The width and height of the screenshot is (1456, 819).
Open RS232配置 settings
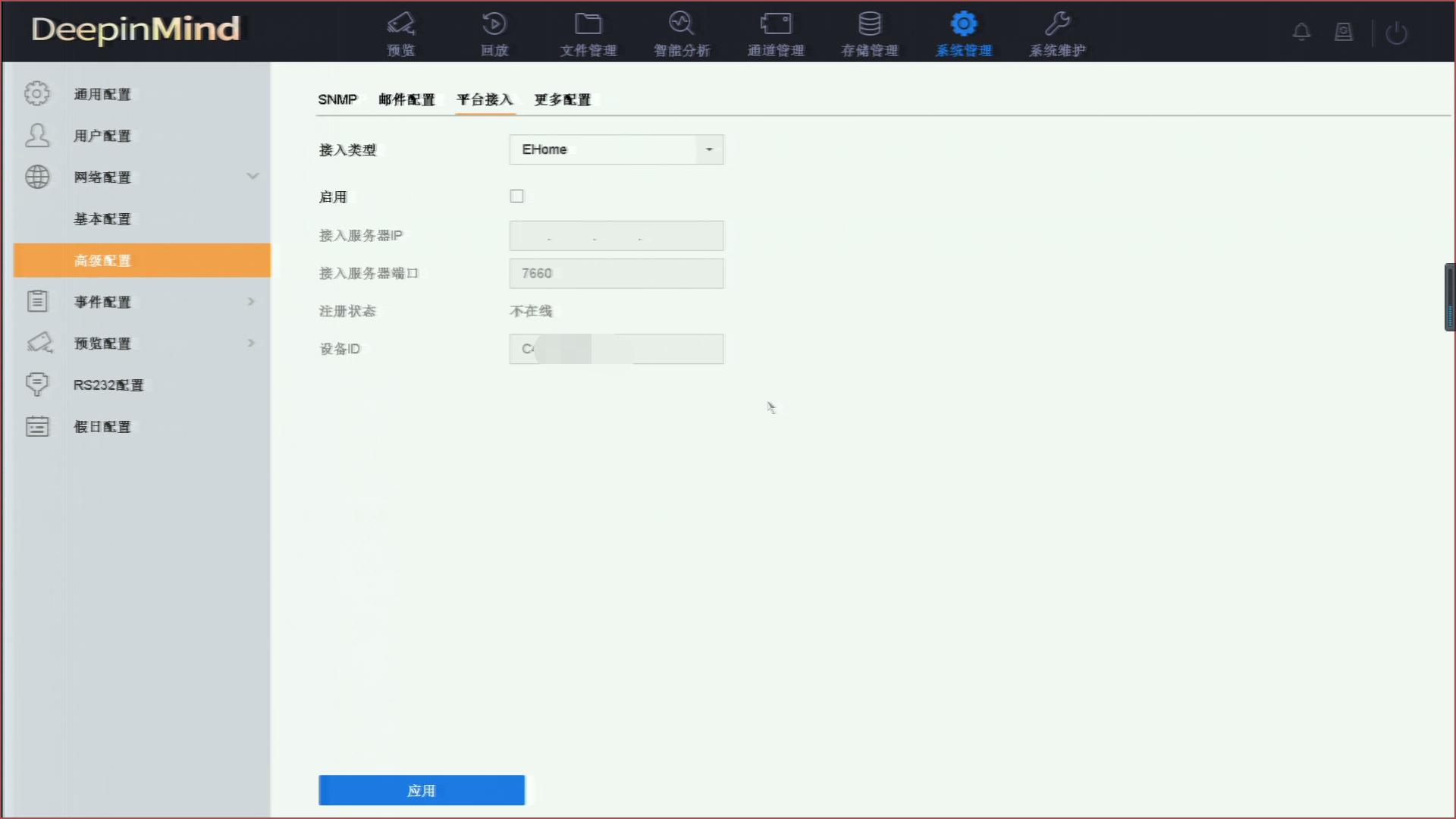click(x=108, y=384)
